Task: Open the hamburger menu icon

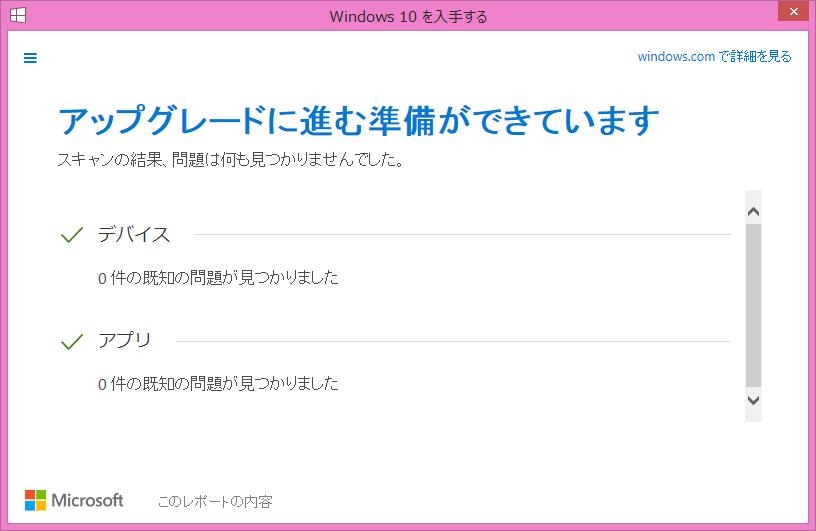Action: point(30,58)
